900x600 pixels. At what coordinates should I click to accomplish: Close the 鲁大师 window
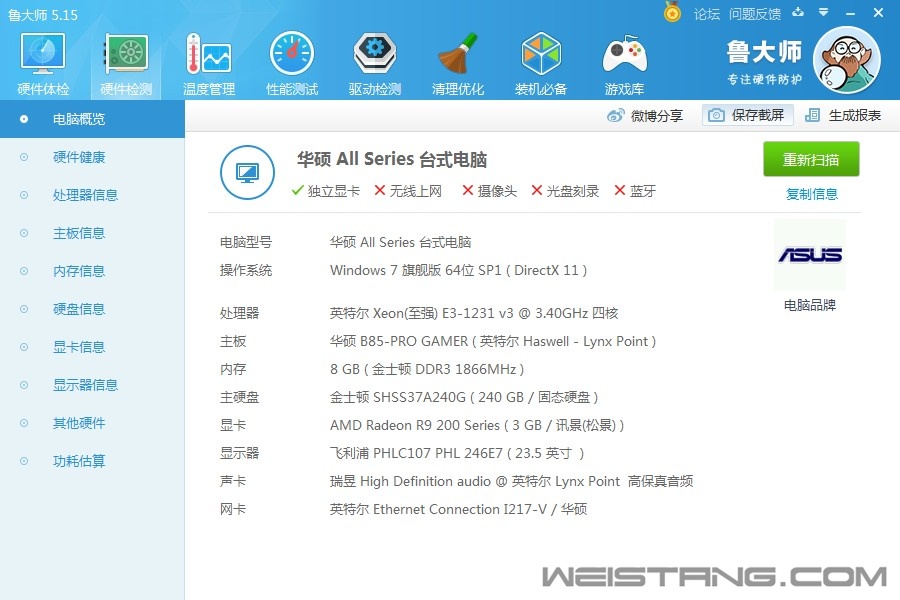pos(878,12)
